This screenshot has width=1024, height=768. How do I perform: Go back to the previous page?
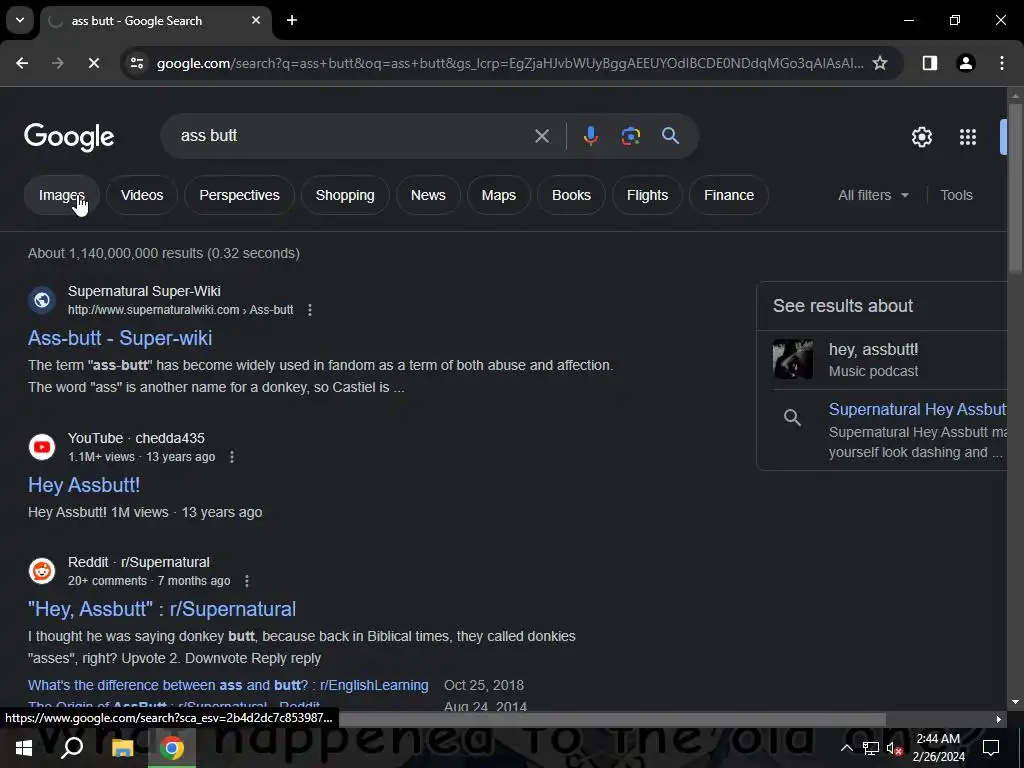[22, 63]
